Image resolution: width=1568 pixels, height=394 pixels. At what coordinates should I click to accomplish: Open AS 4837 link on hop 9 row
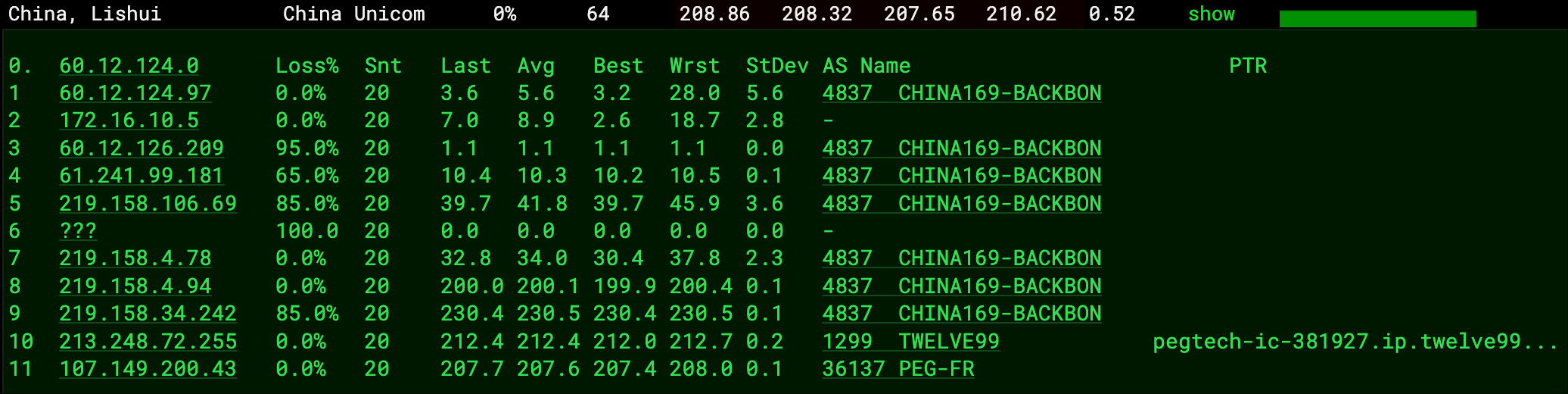(962, 314)
